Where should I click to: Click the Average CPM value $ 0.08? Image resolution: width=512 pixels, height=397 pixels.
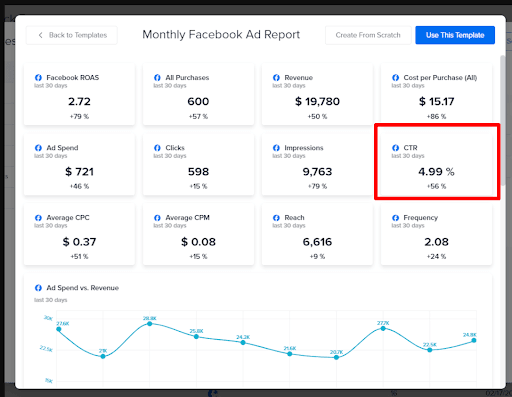[x=198, y=242]
